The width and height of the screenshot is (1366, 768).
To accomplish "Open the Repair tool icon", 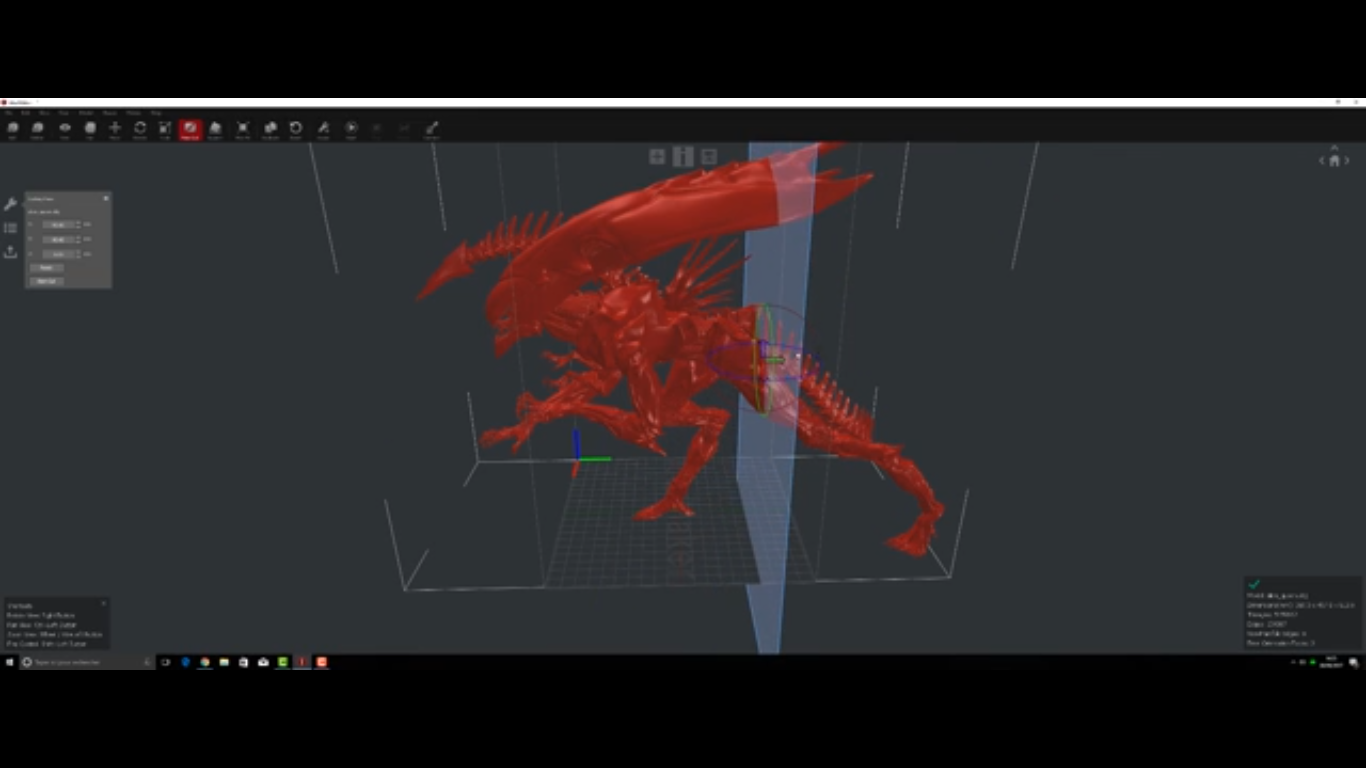I will 323,129.
